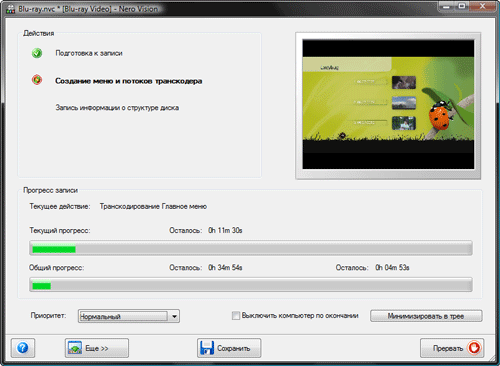The image size is (500, 366).
Task: Select the first video thumbnail in preview
Action: click(x=404, y=82)
